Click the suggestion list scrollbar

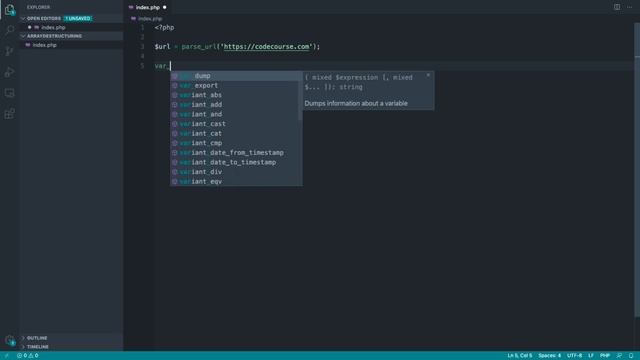click(300, 96)
